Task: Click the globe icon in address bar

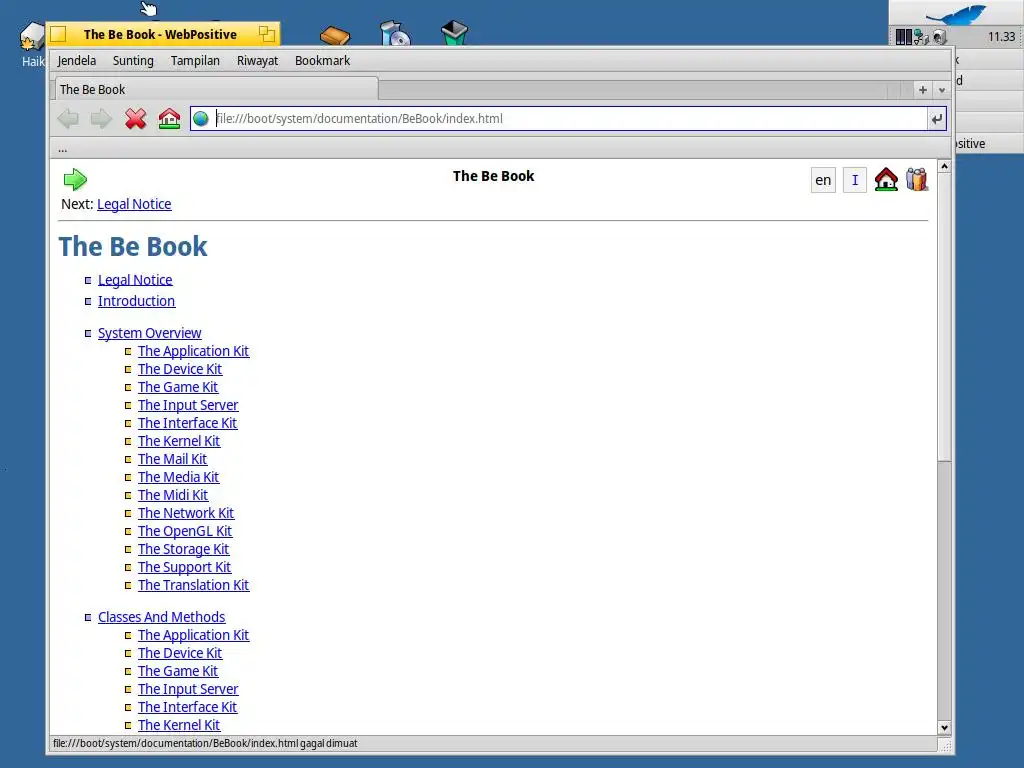Action: (x=200, y=119)
